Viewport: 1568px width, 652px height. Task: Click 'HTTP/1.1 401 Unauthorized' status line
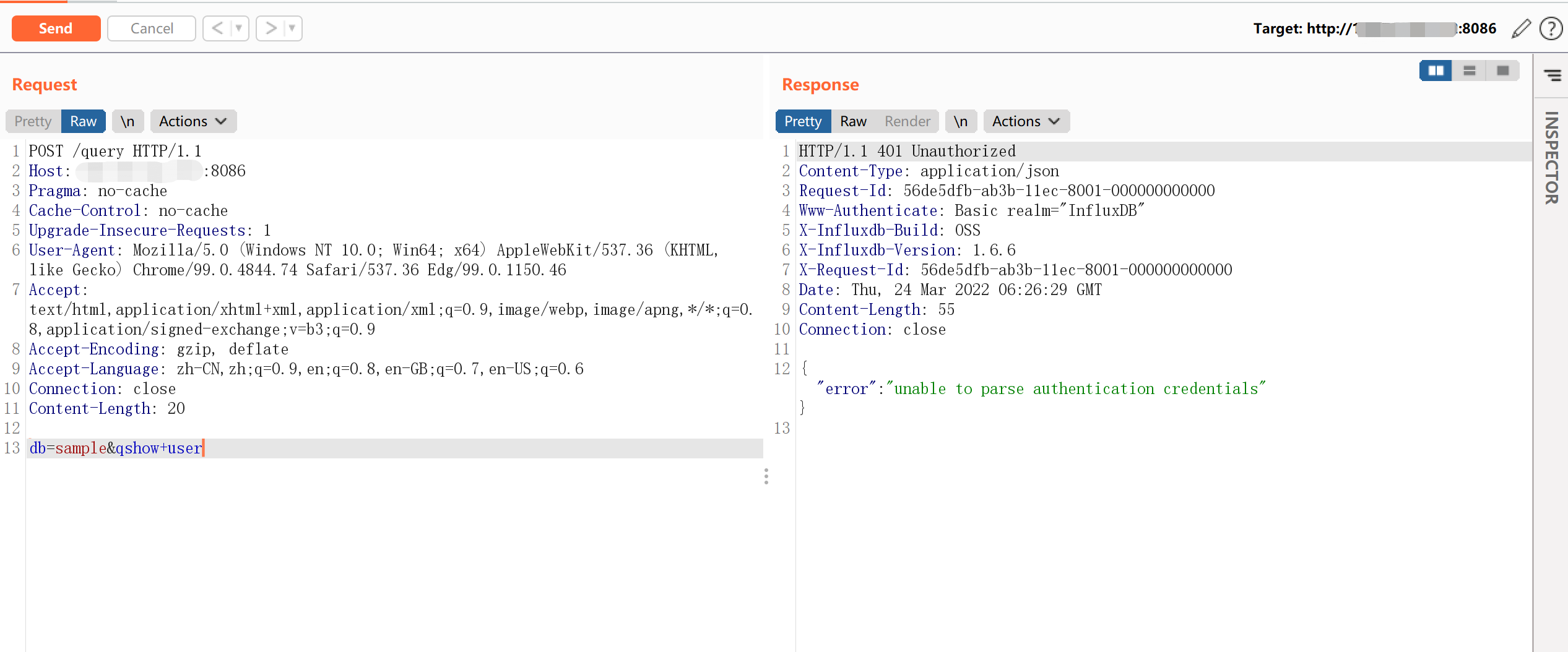(907, 152)
